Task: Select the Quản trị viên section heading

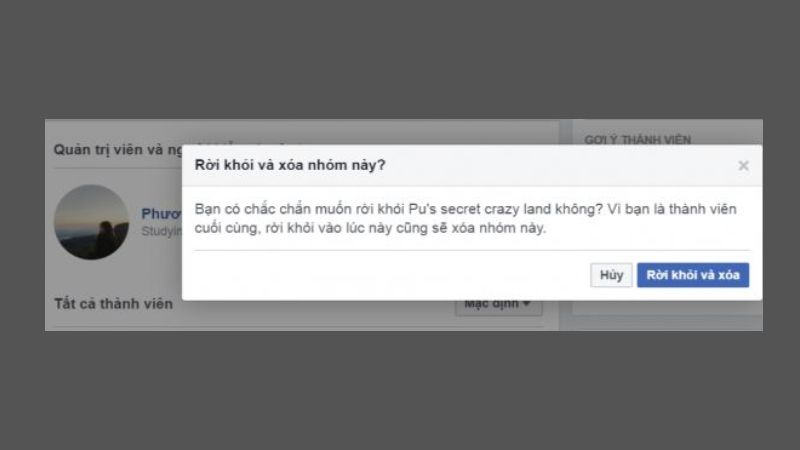Action: tap(118, 149)
